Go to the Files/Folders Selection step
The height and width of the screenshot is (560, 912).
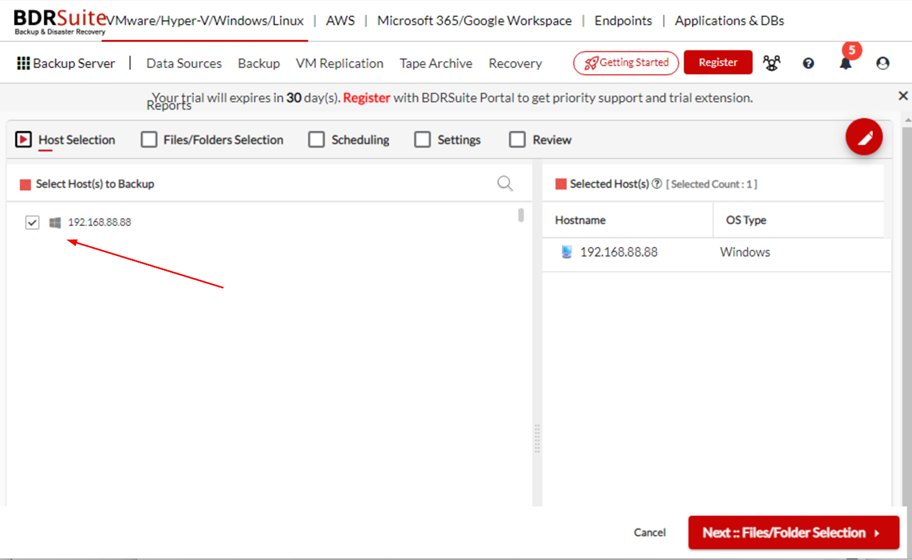[223, 140]
